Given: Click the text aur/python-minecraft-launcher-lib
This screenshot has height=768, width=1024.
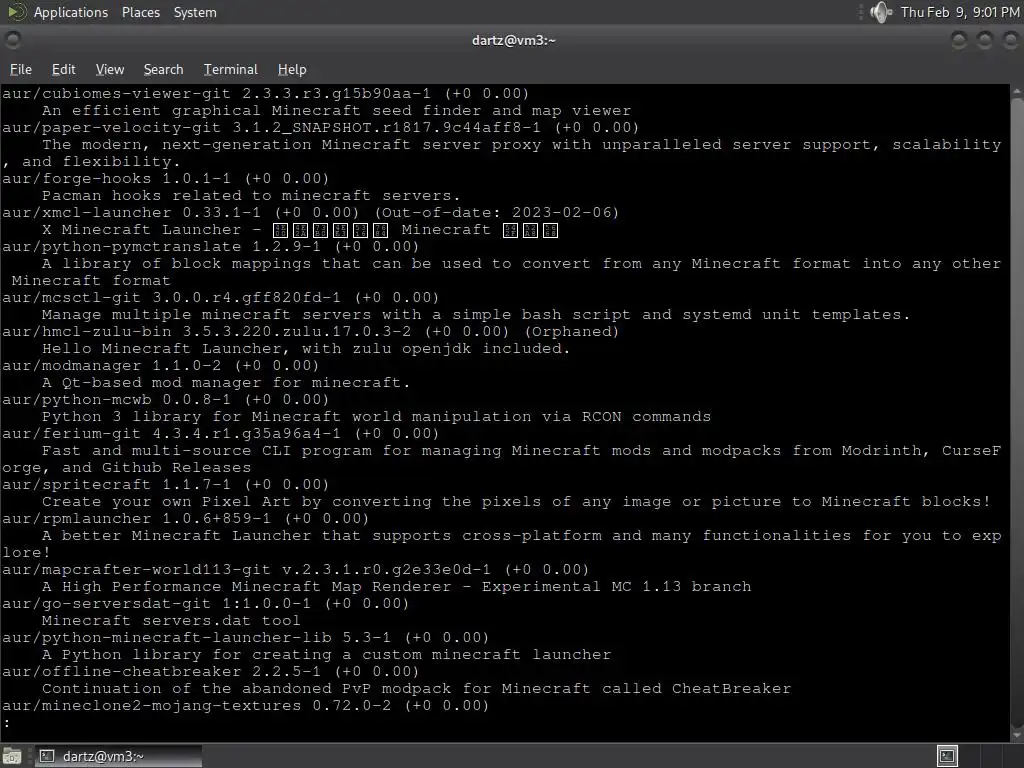Looking at the screenshot, I should coord(167,637).
